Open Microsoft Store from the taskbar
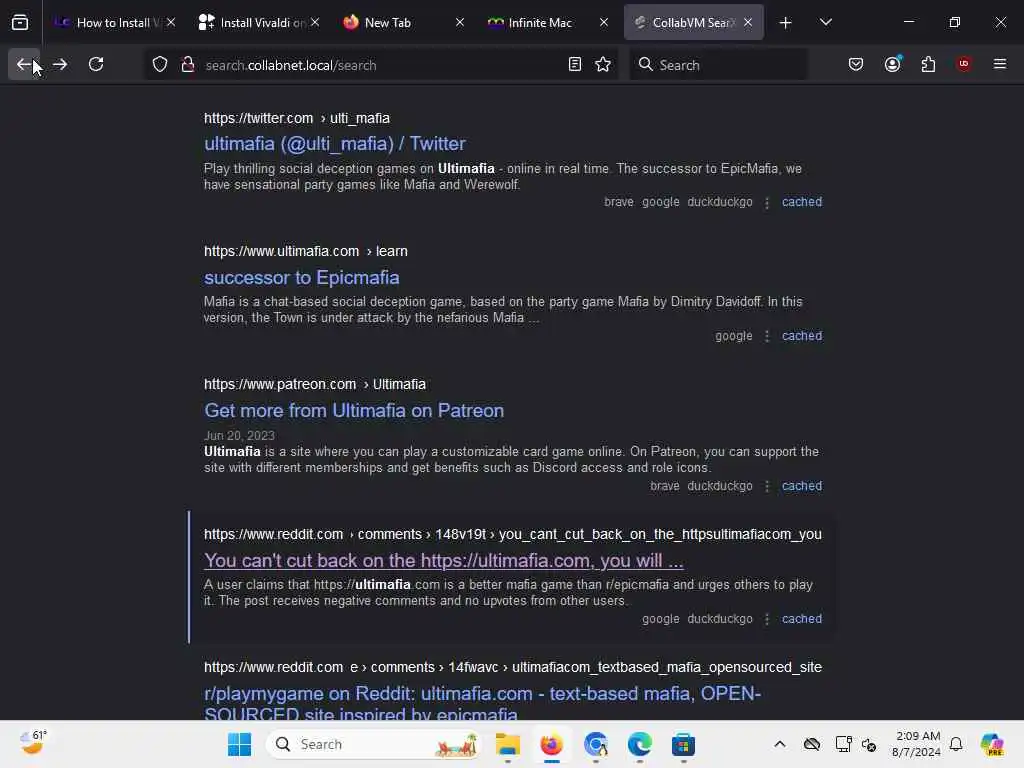The image size is (1024, 768). pos(683,744)
